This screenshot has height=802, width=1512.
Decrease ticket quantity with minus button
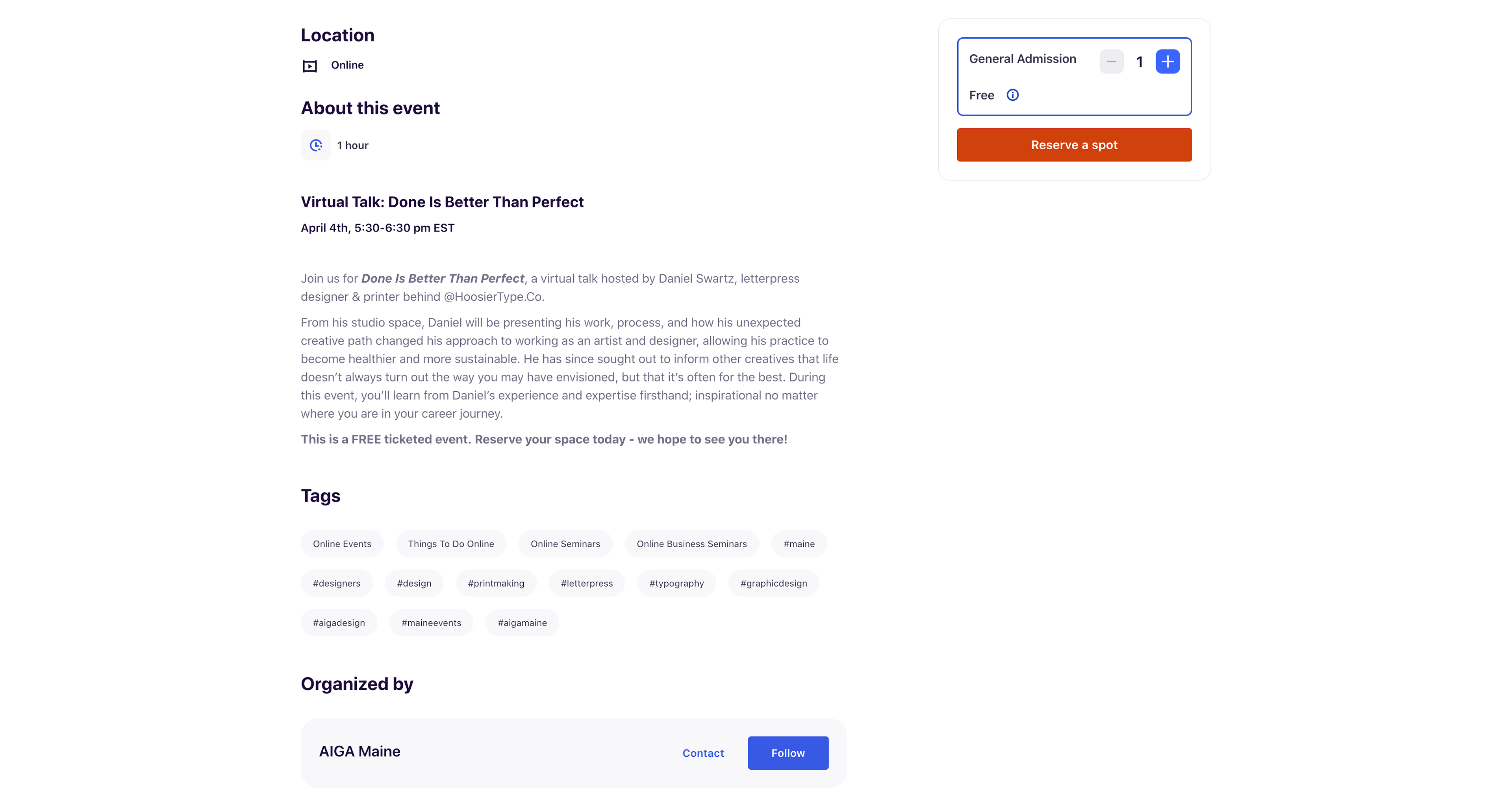click(1111, 62)
